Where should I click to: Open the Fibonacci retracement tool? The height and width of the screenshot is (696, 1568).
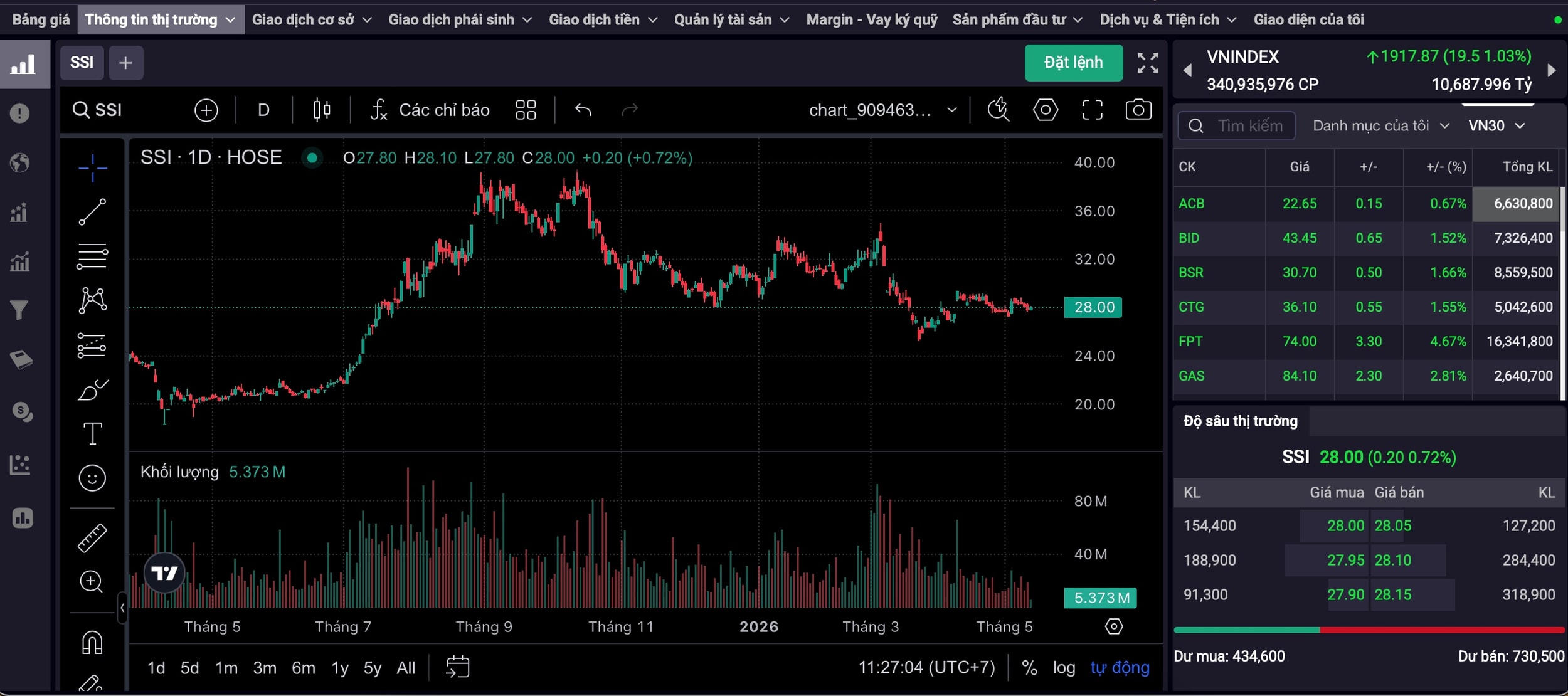pyautogui.click(x=92, y=256)
